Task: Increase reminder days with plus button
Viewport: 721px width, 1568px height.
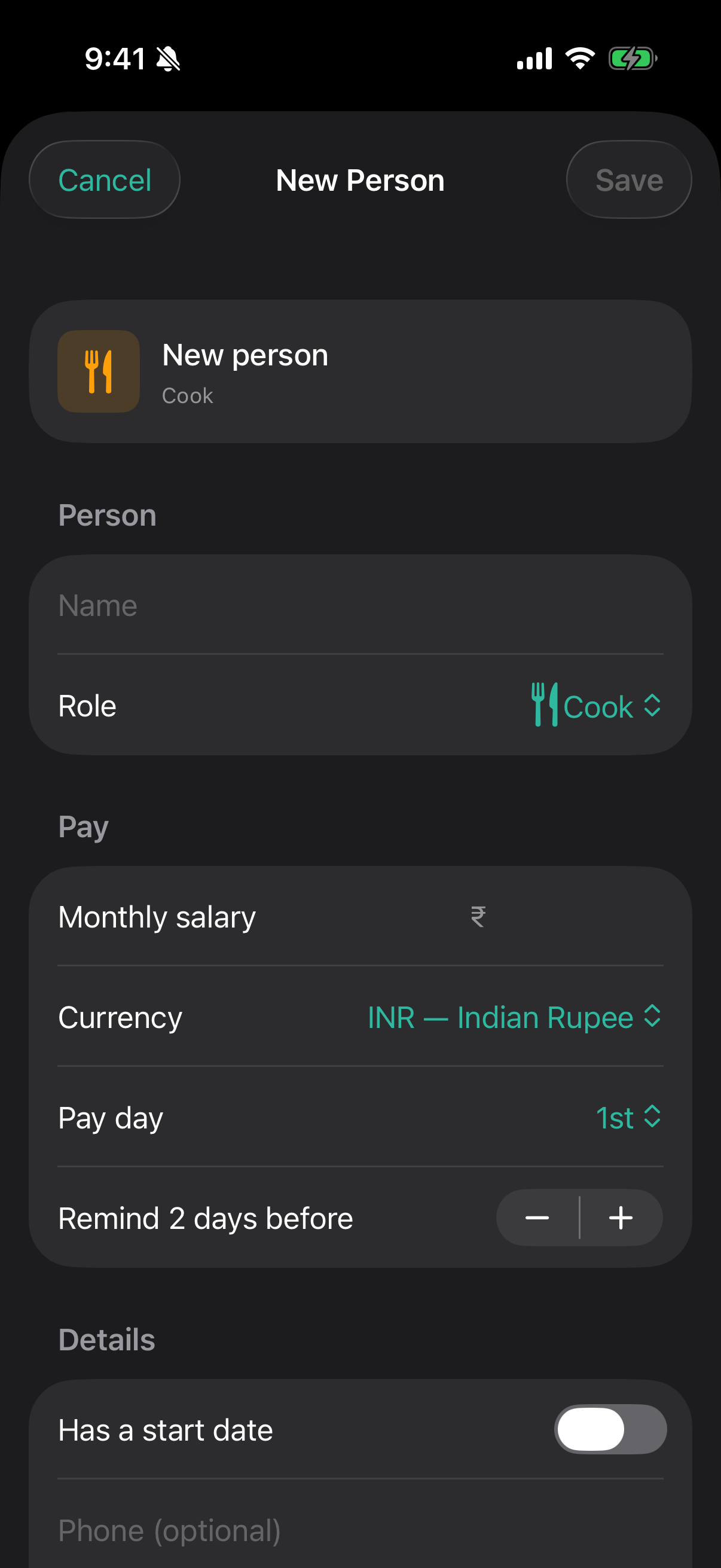Action: (621, 1218)
